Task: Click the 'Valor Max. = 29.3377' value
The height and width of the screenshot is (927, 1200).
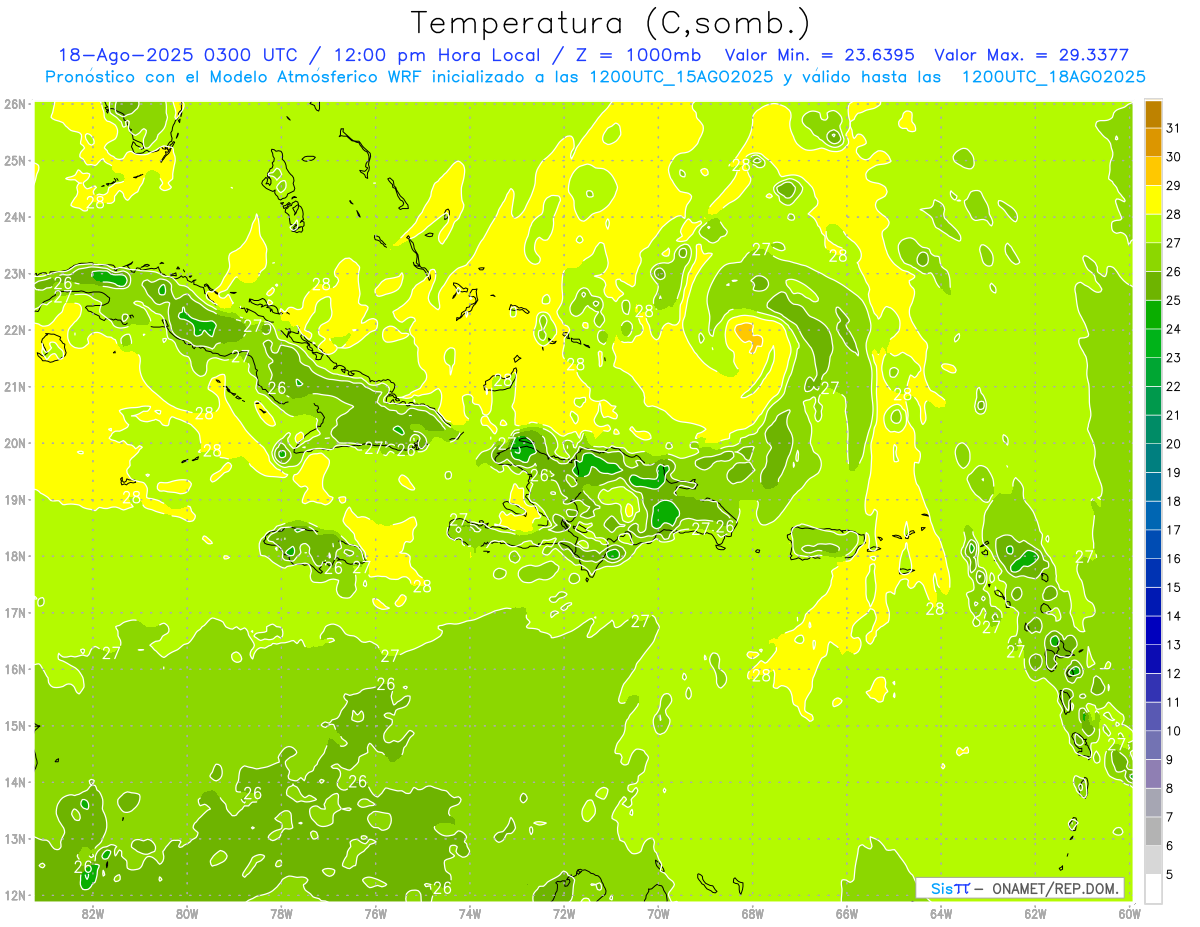Action: click(x=1032, y=55)
